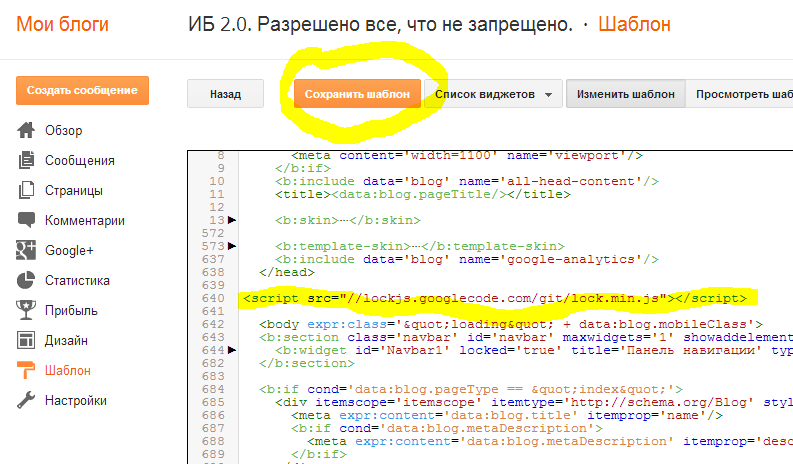Go to Страницы section
Screen dimensions: 793x464
click(x=74, y=191)
